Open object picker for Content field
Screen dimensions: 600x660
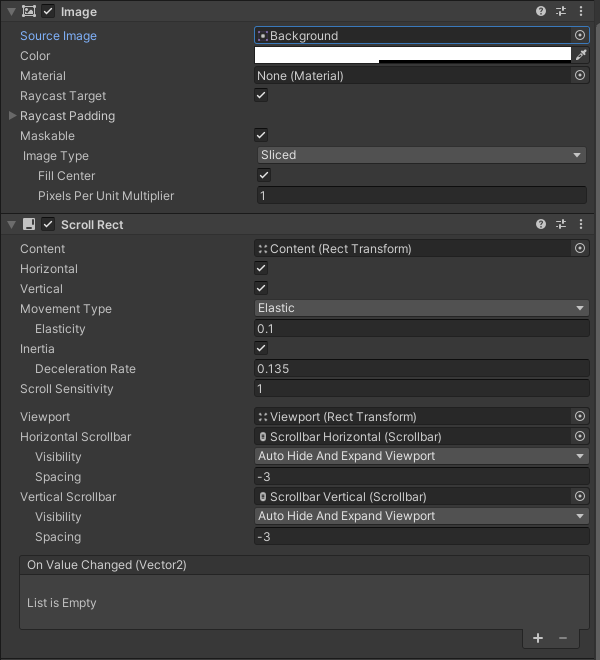(x=580, y=248)
